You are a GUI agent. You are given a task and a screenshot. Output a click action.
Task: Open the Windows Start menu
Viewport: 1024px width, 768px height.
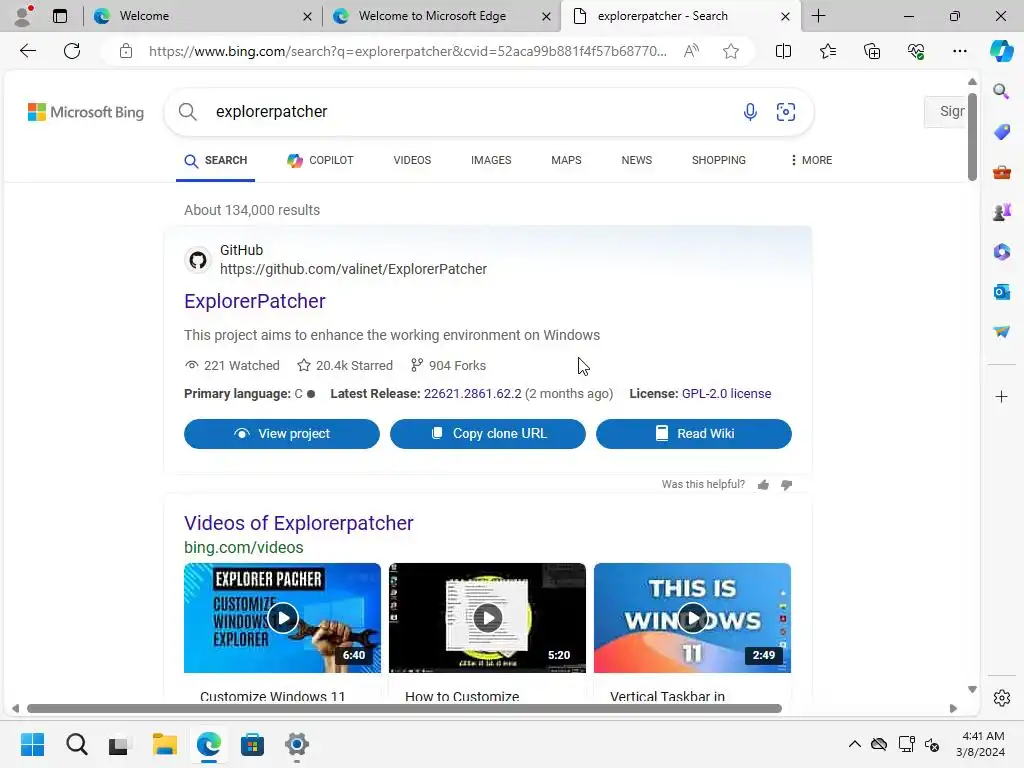coord(32,744)
